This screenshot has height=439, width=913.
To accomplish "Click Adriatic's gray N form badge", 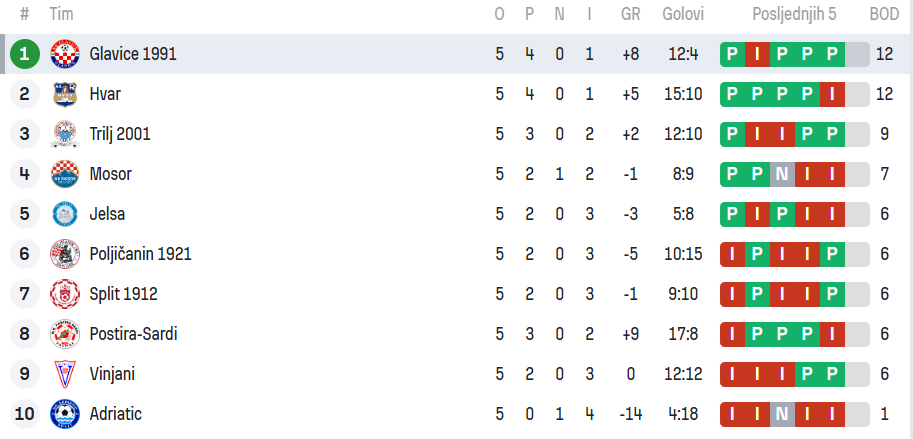I will 783,414.
